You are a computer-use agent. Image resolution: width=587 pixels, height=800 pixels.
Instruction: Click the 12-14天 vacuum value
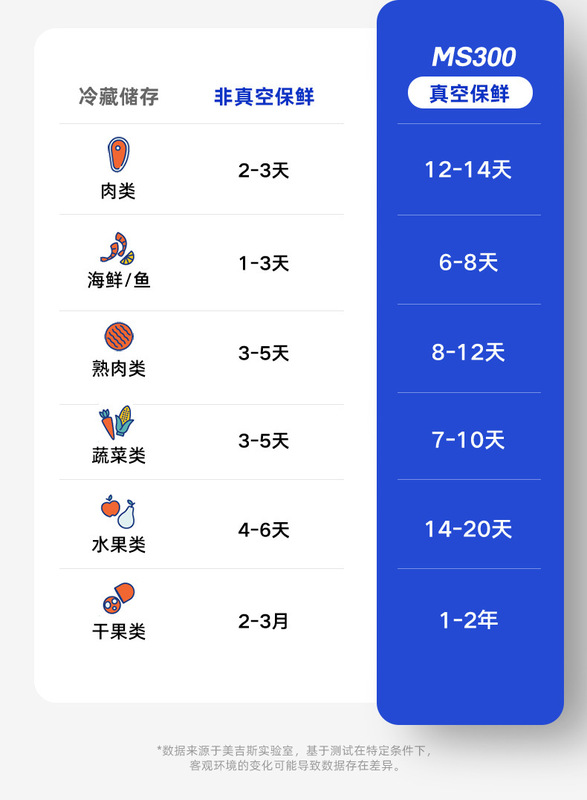[468, 170]
